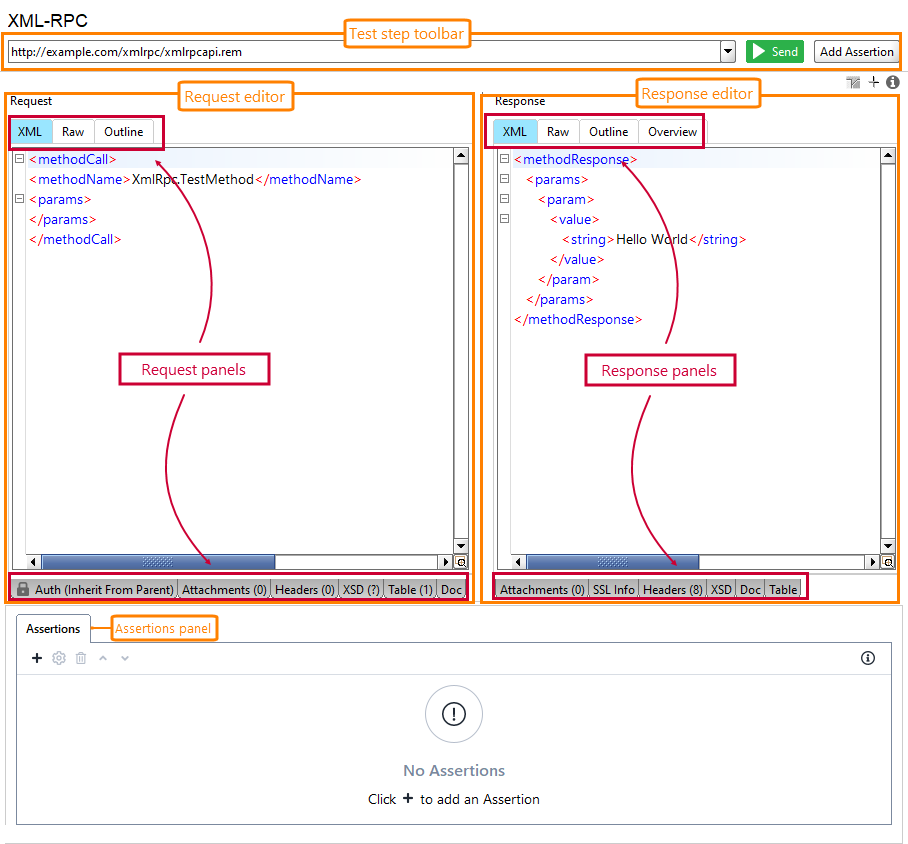908x844 pixels.
Task: Click the Assertions panel info icon
Action: coord(867,658)
